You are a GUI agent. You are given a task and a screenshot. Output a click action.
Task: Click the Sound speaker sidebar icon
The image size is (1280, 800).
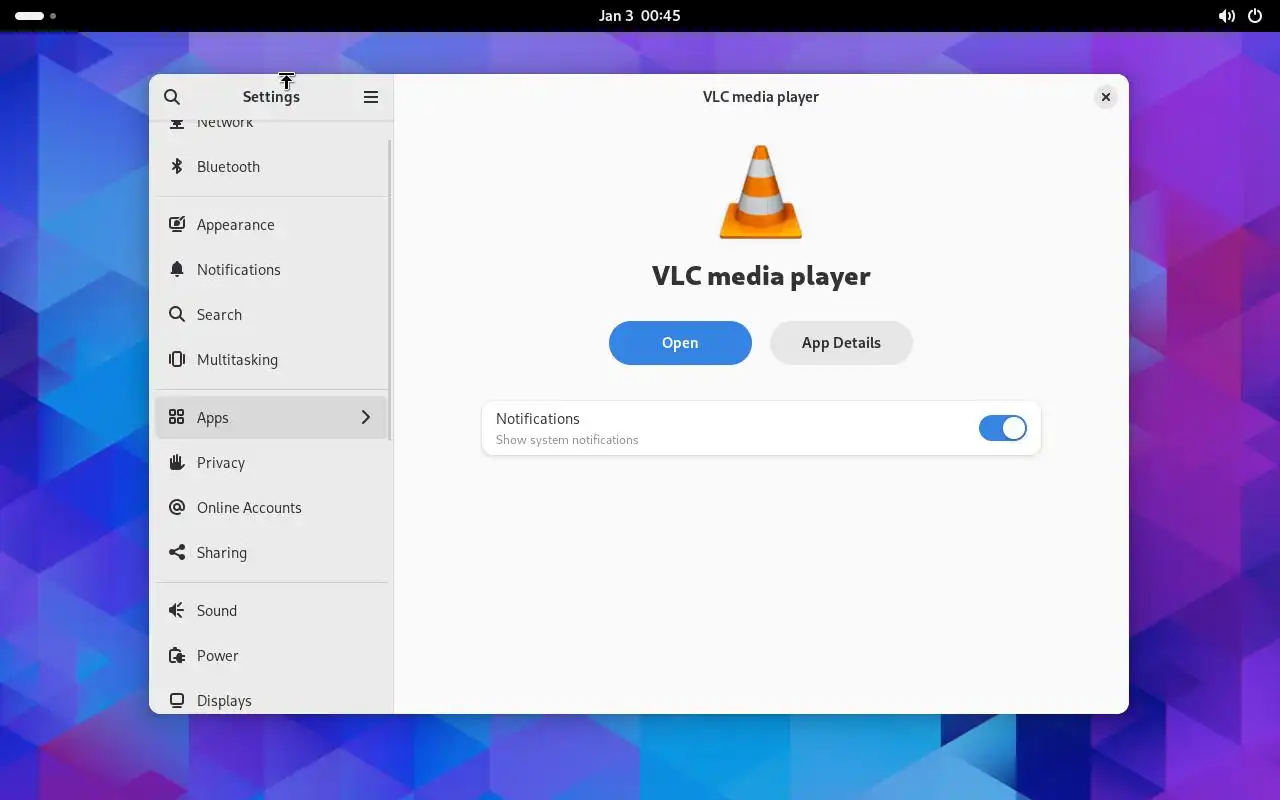pos(177,610)
